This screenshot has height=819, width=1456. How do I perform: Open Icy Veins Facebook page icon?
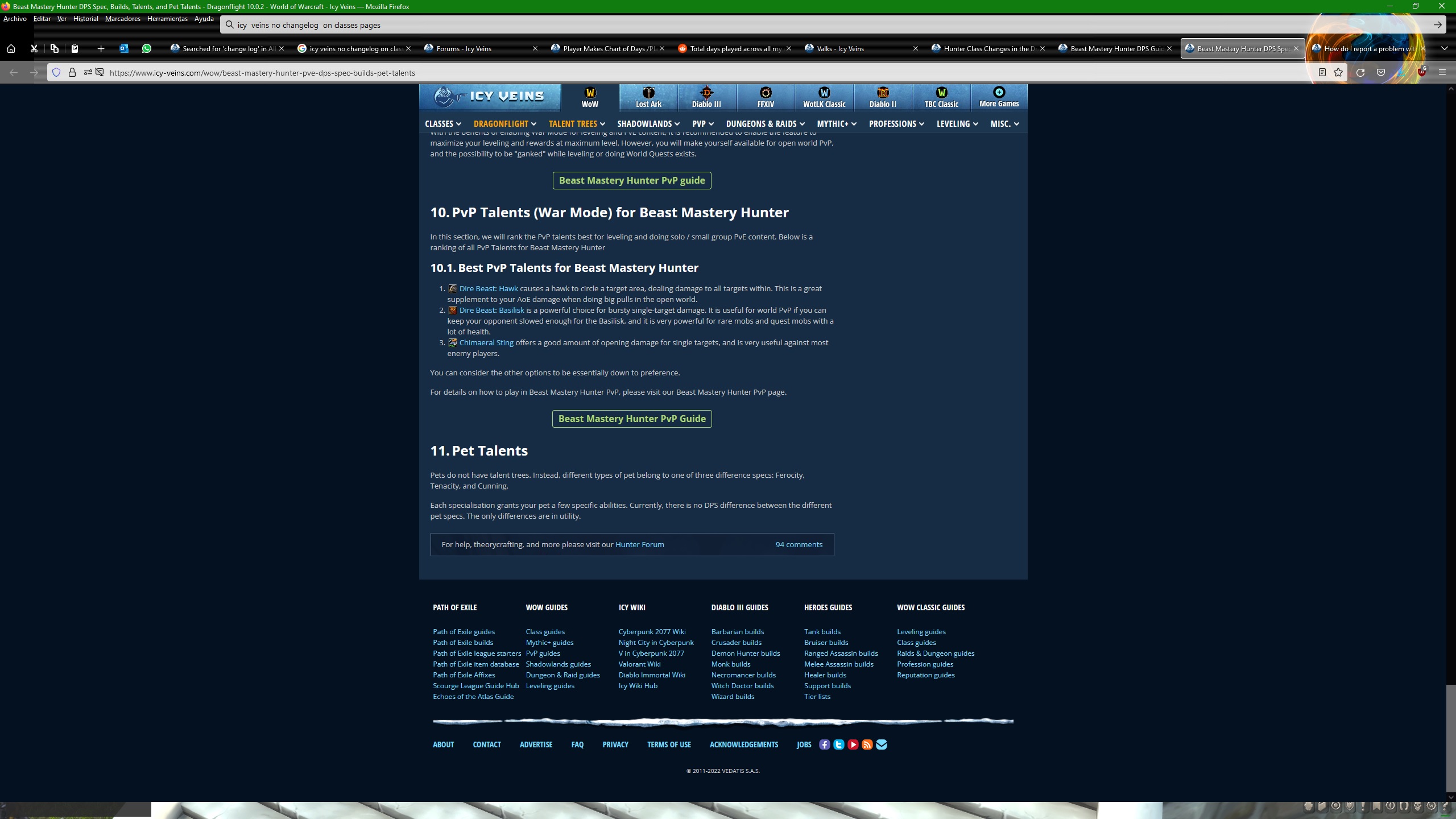(x=824, y=744)
